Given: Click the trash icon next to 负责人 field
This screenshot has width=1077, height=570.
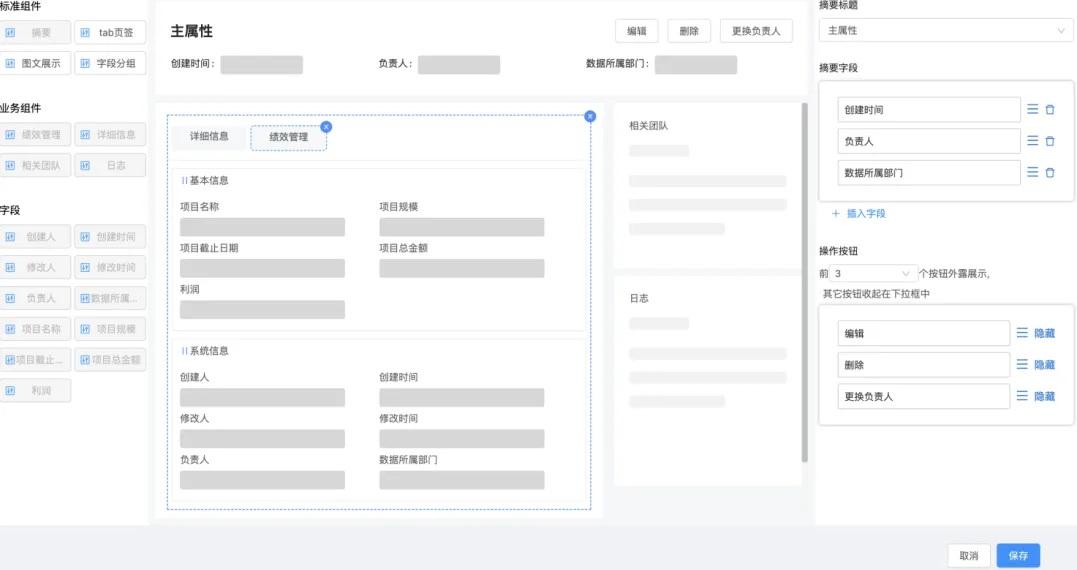Looking at the screenshot, I should [1049, 141].
